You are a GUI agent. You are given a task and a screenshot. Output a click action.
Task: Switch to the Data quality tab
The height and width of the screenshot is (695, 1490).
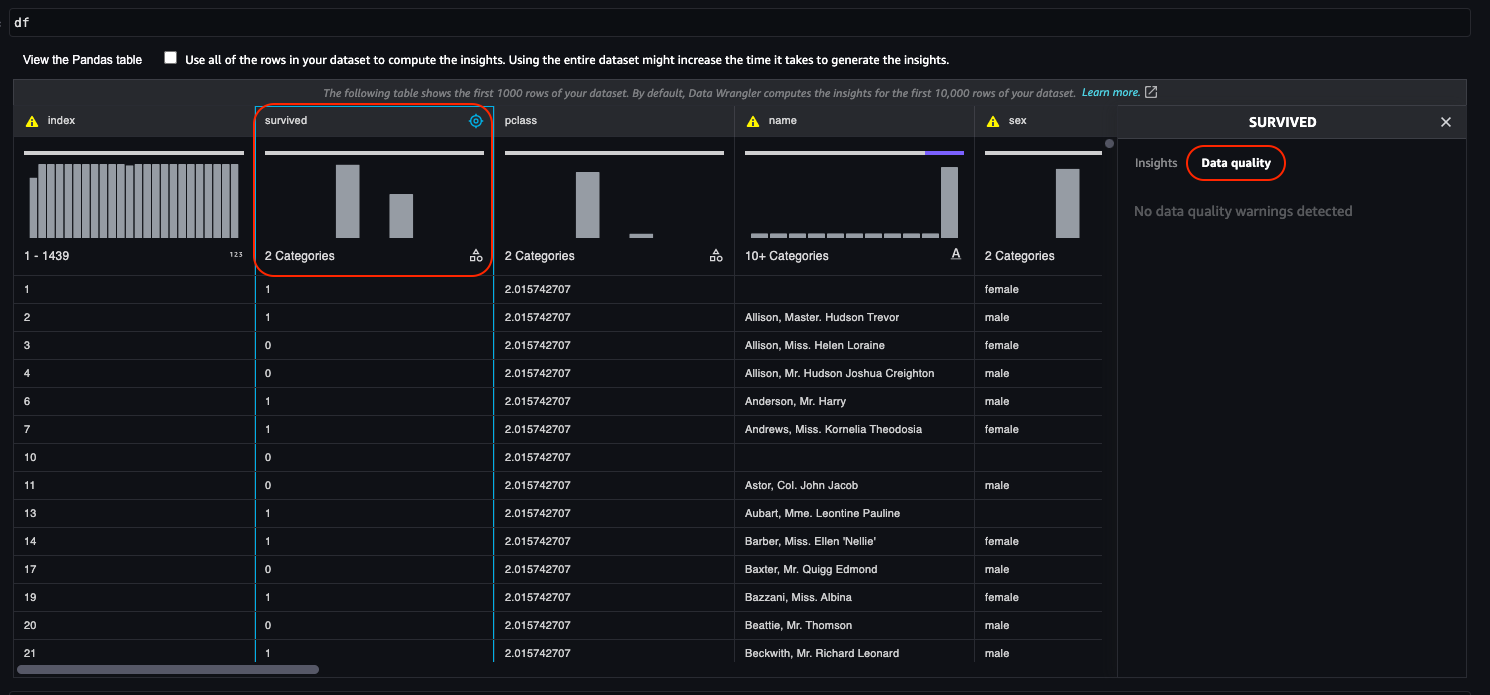tap(1236, 163)
